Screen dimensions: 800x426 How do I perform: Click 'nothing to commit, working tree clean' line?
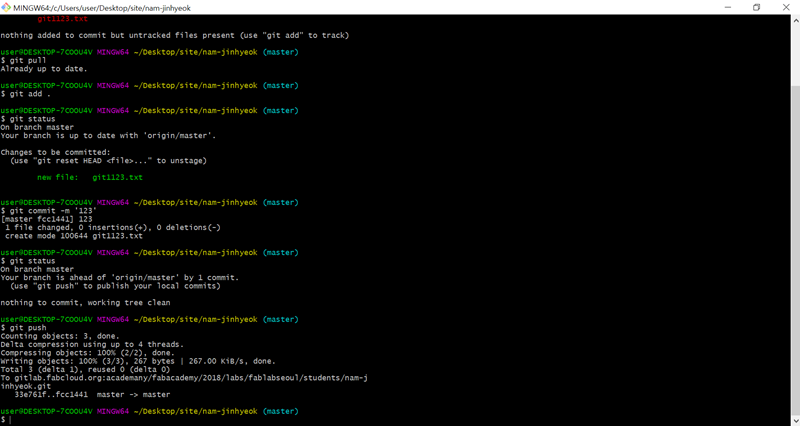[x=85, y=303]
